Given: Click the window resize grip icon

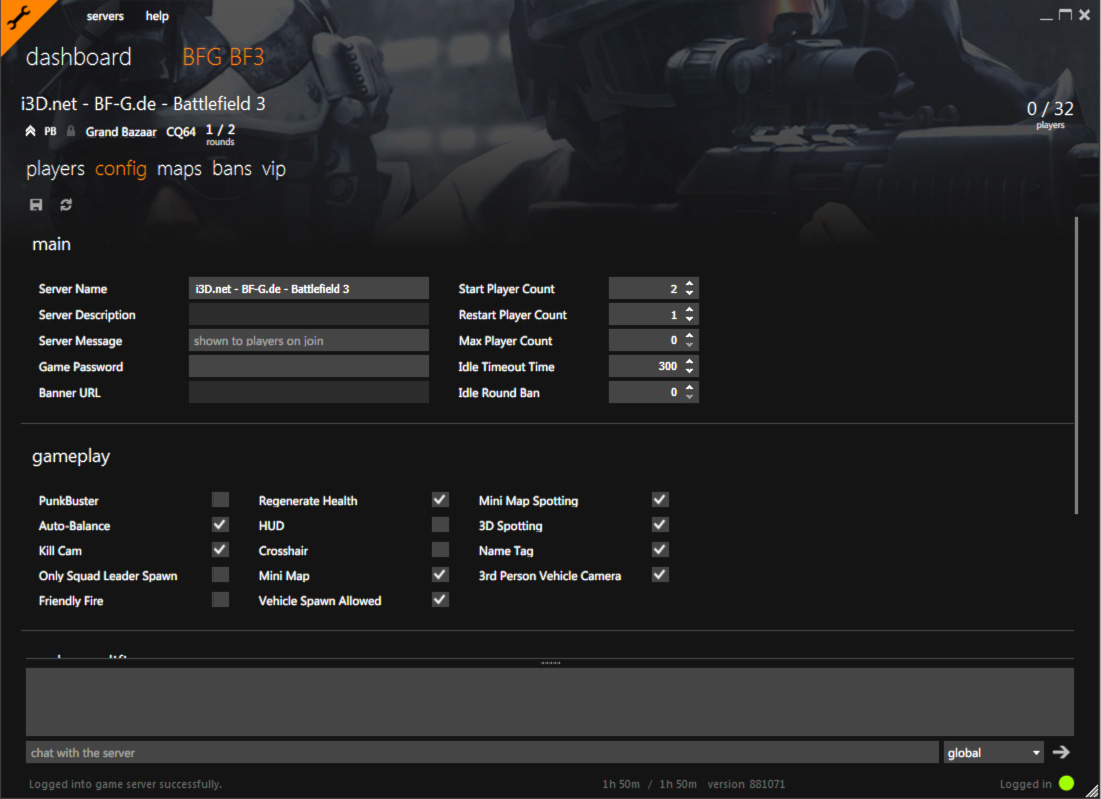Looking at the screenshot, I should tap(1092, 791).
